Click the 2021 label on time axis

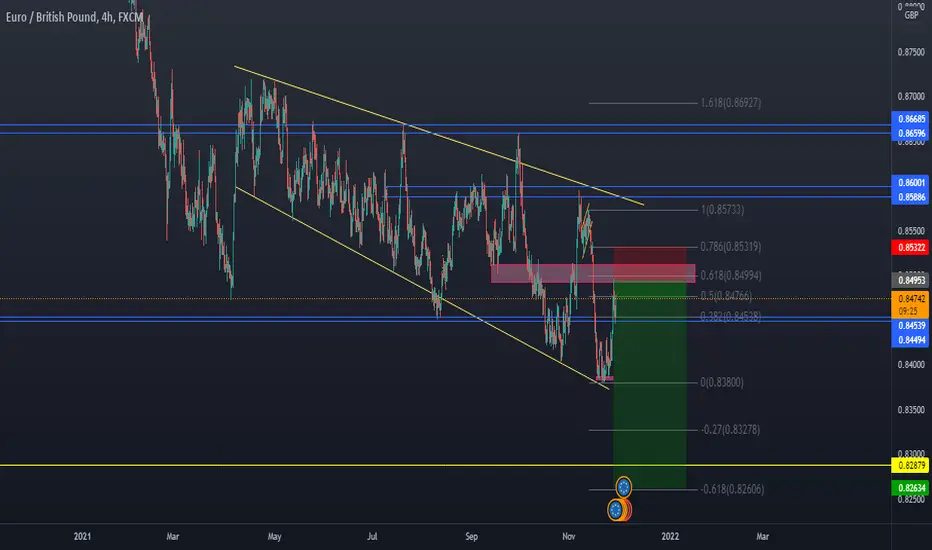[82, 536]
